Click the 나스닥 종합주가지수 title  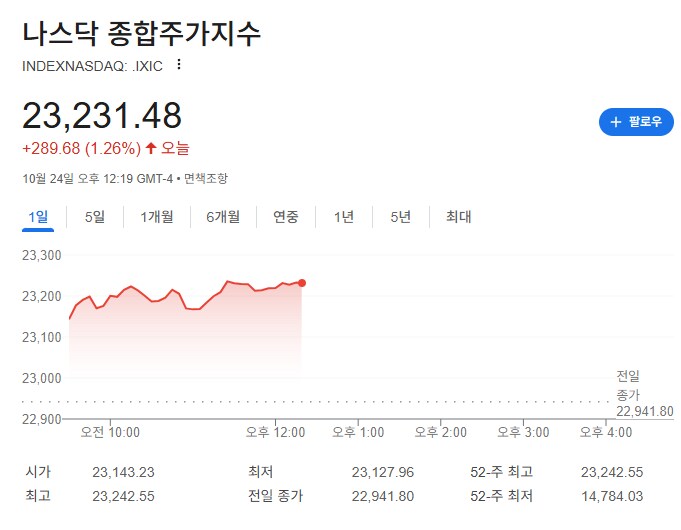click(x=141, y=32)
